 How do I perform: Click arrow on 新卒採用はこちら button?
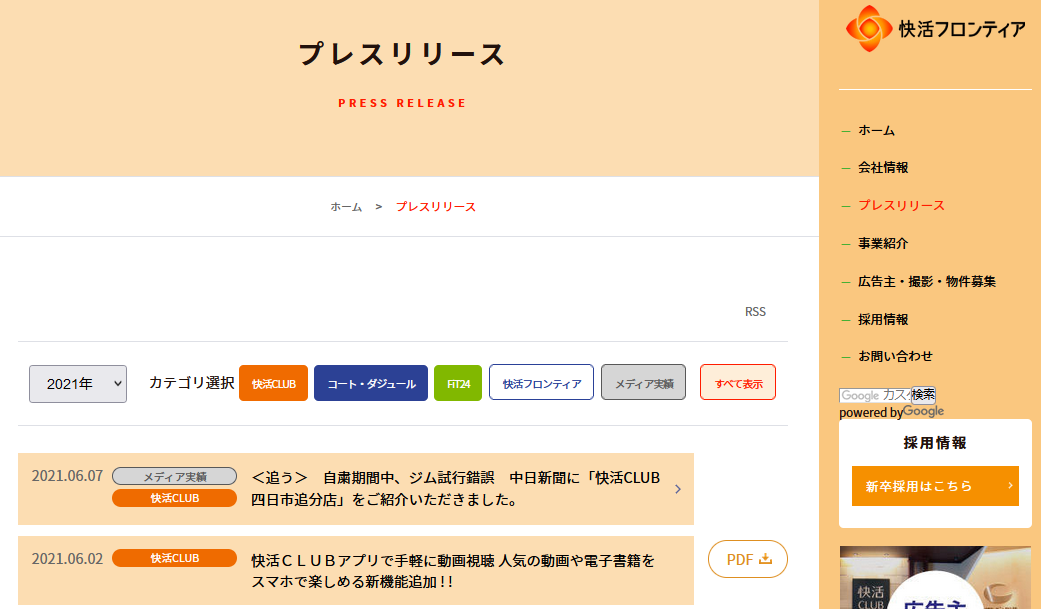pyautogui.click(x=1010, y=485)
